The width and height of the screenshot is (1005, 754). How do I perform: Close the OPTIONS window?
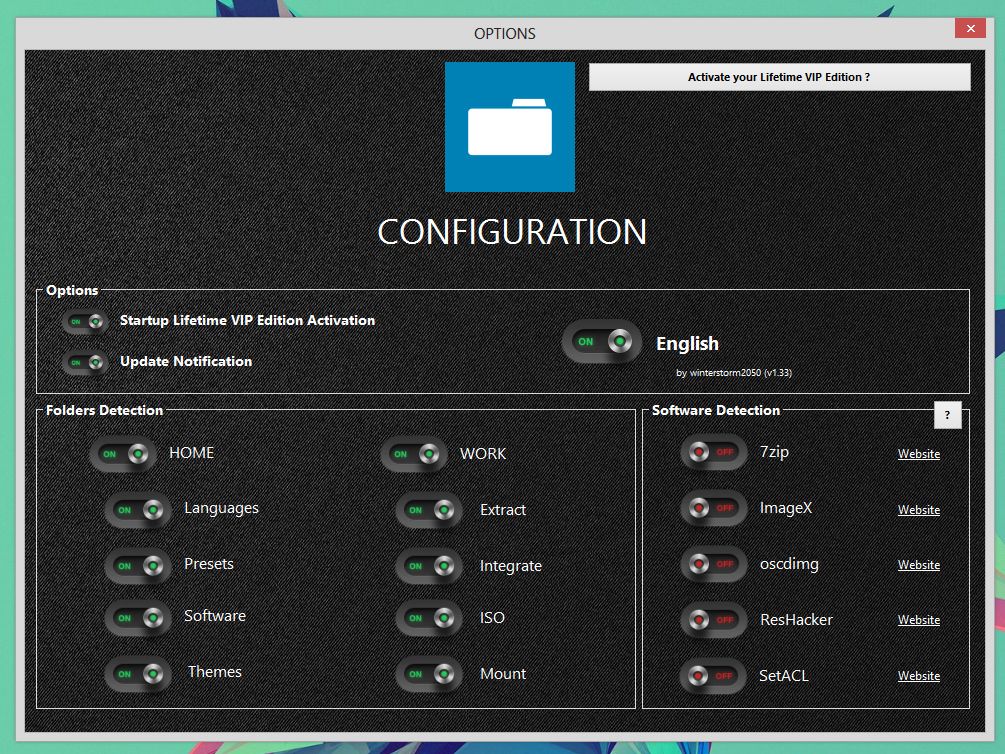coord(968,31)
